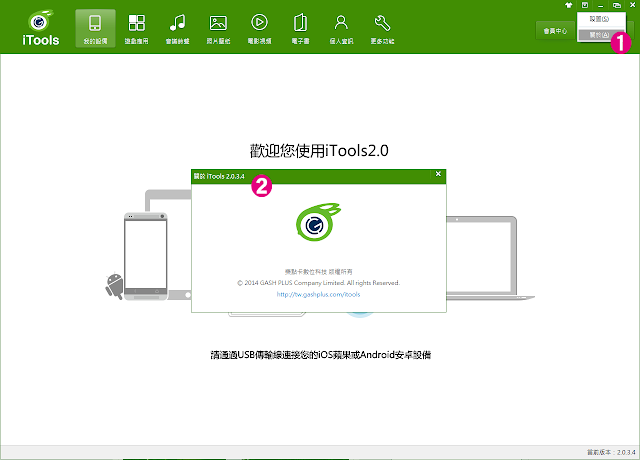Click the Android robot illustration

click(114, 286)
